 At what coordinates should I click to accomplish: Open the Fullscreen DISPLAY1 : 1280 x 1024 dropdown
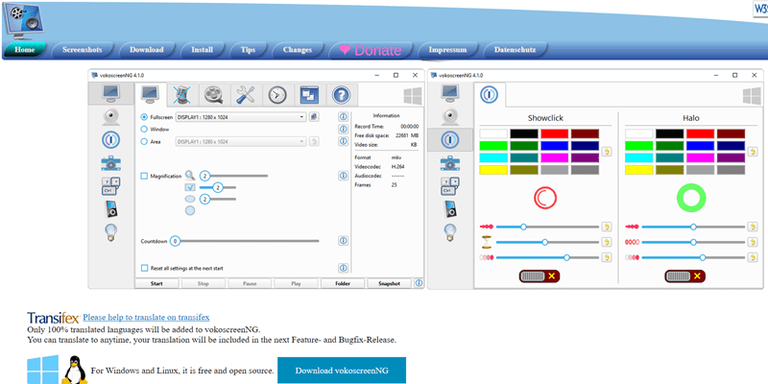(x=240, y=117)
